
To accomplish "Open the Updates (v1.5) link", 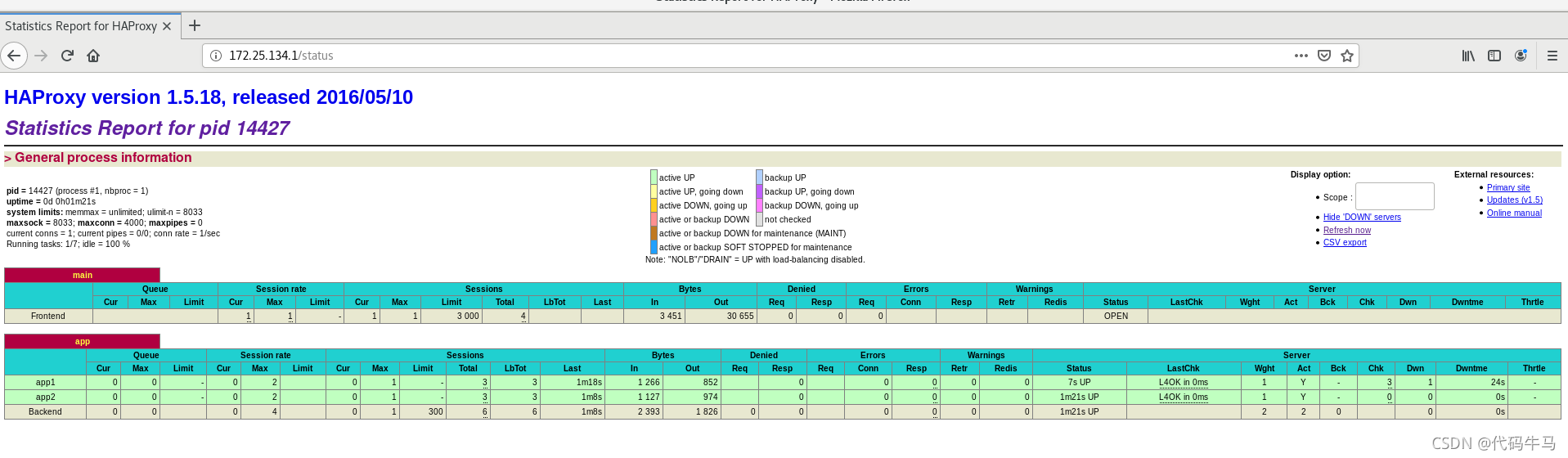I will [1515, 200].
